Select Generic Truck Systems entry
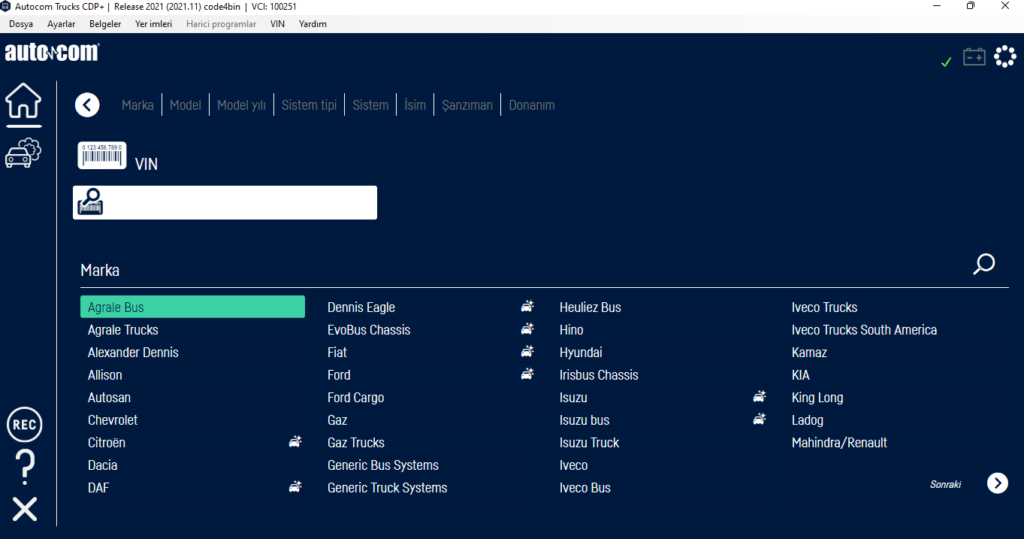Viewport: 1024px width, 539px height. point(387,487)
